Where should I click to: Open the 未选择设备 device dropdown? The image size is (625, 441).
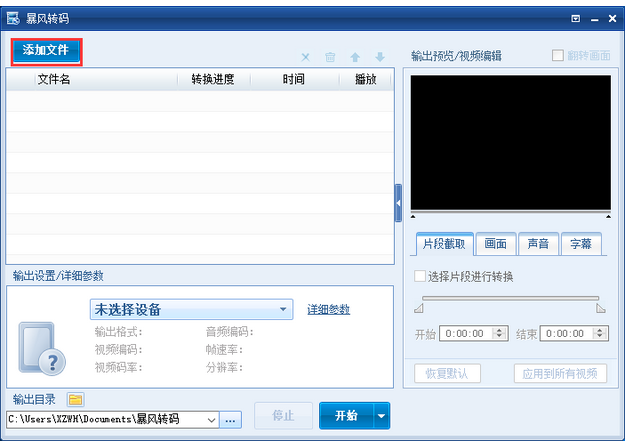(191, 309)
